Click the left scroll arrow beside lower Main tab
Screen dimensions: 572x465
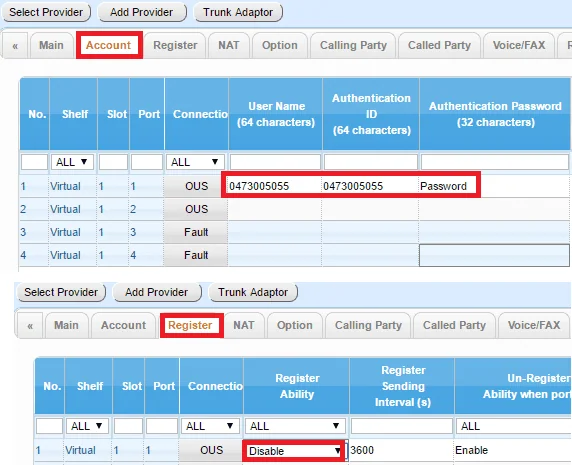tap(30, 325)
